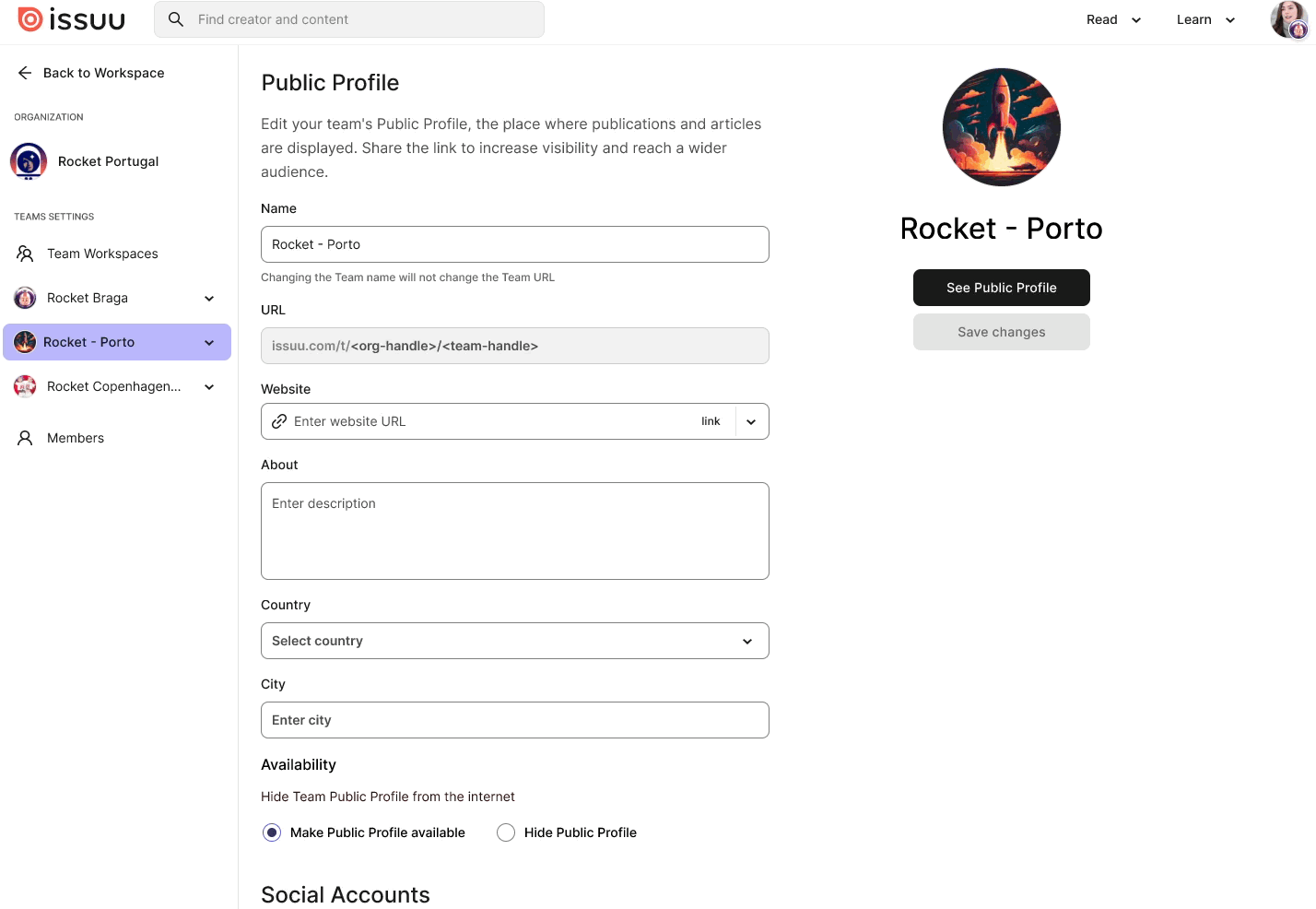
Task: Open the user avatar menu
Action: 1289,19
